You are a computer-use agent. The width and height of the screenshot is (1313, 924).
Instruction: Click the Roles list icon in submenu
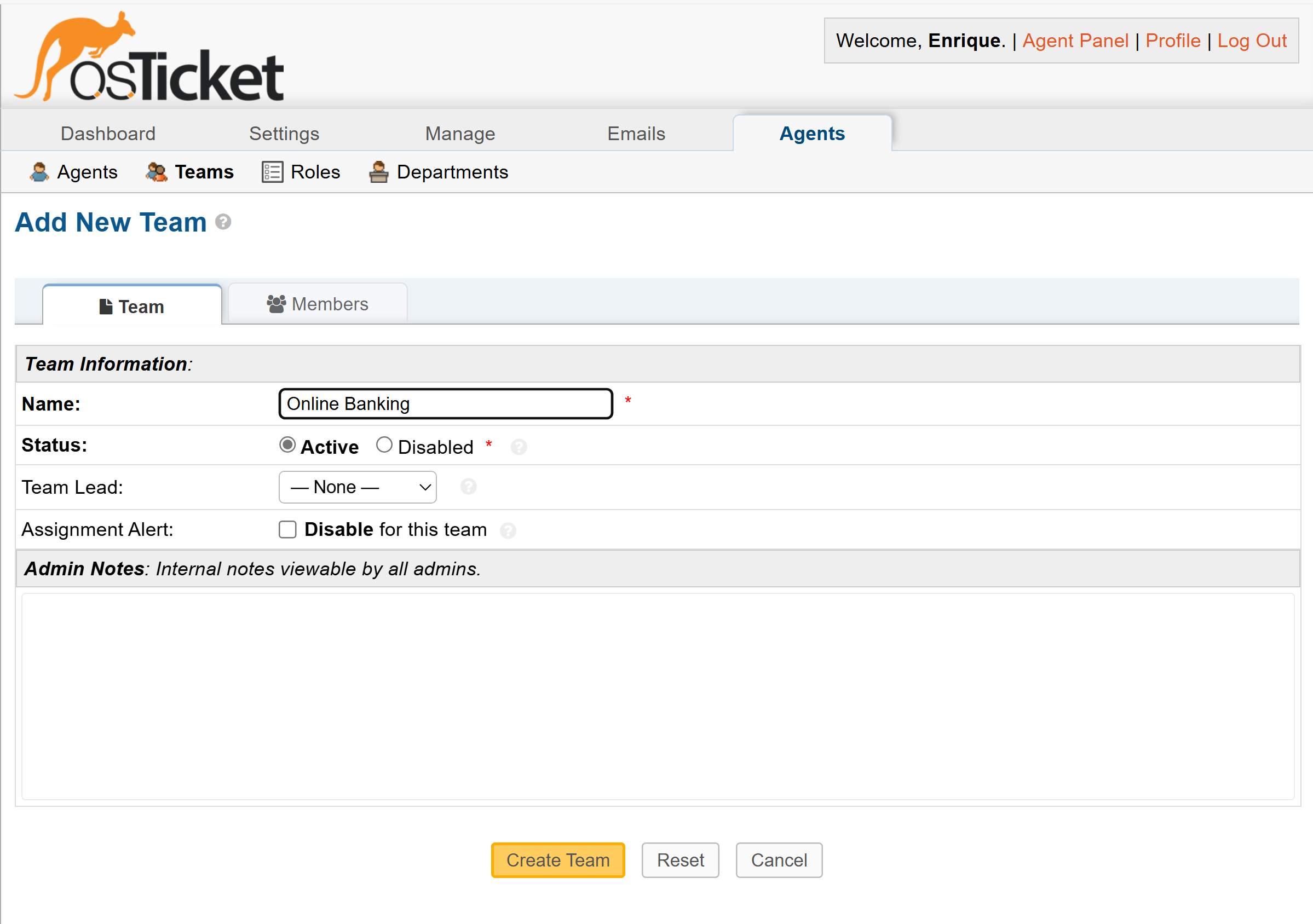pos(272,172)
